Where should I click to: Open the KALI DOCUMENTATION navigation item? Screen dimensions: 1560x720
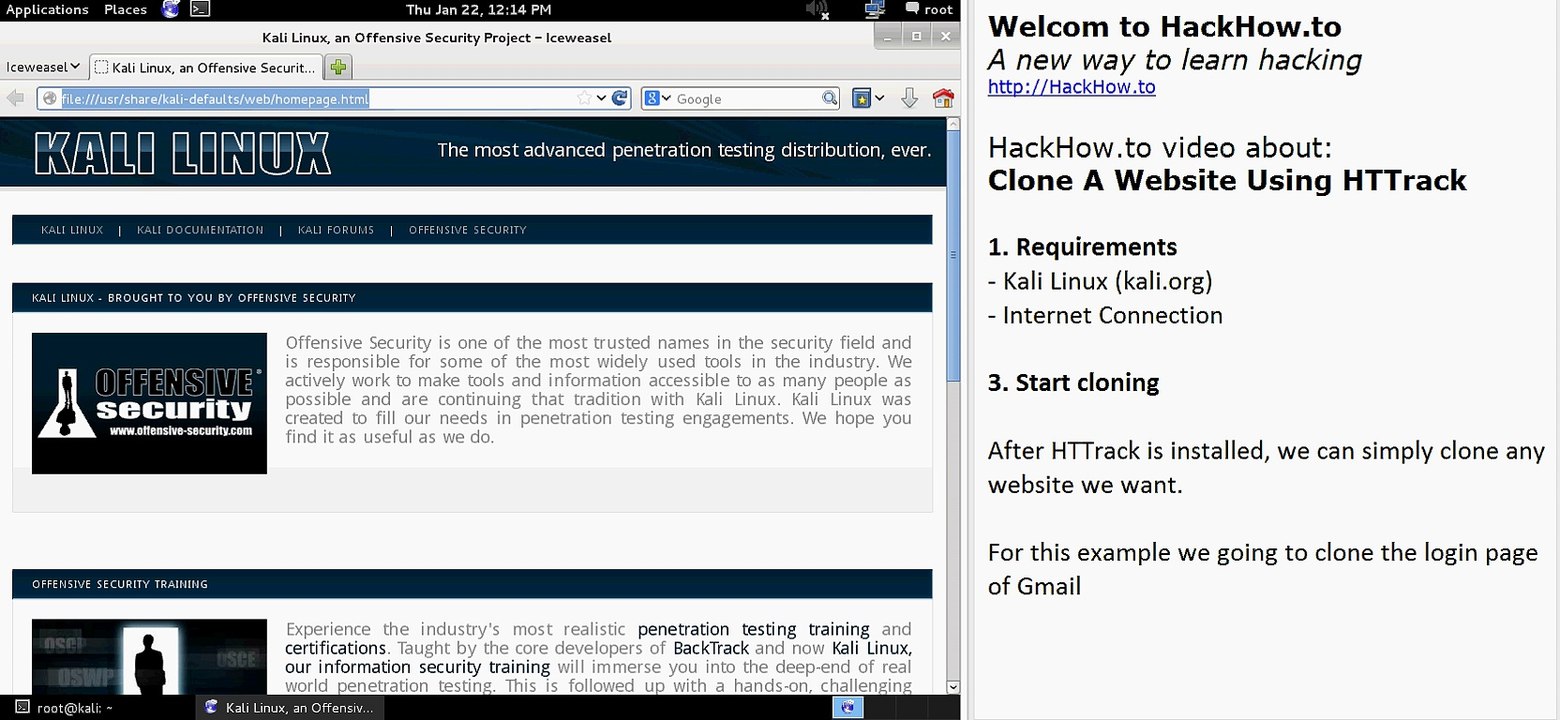point(200,230)
